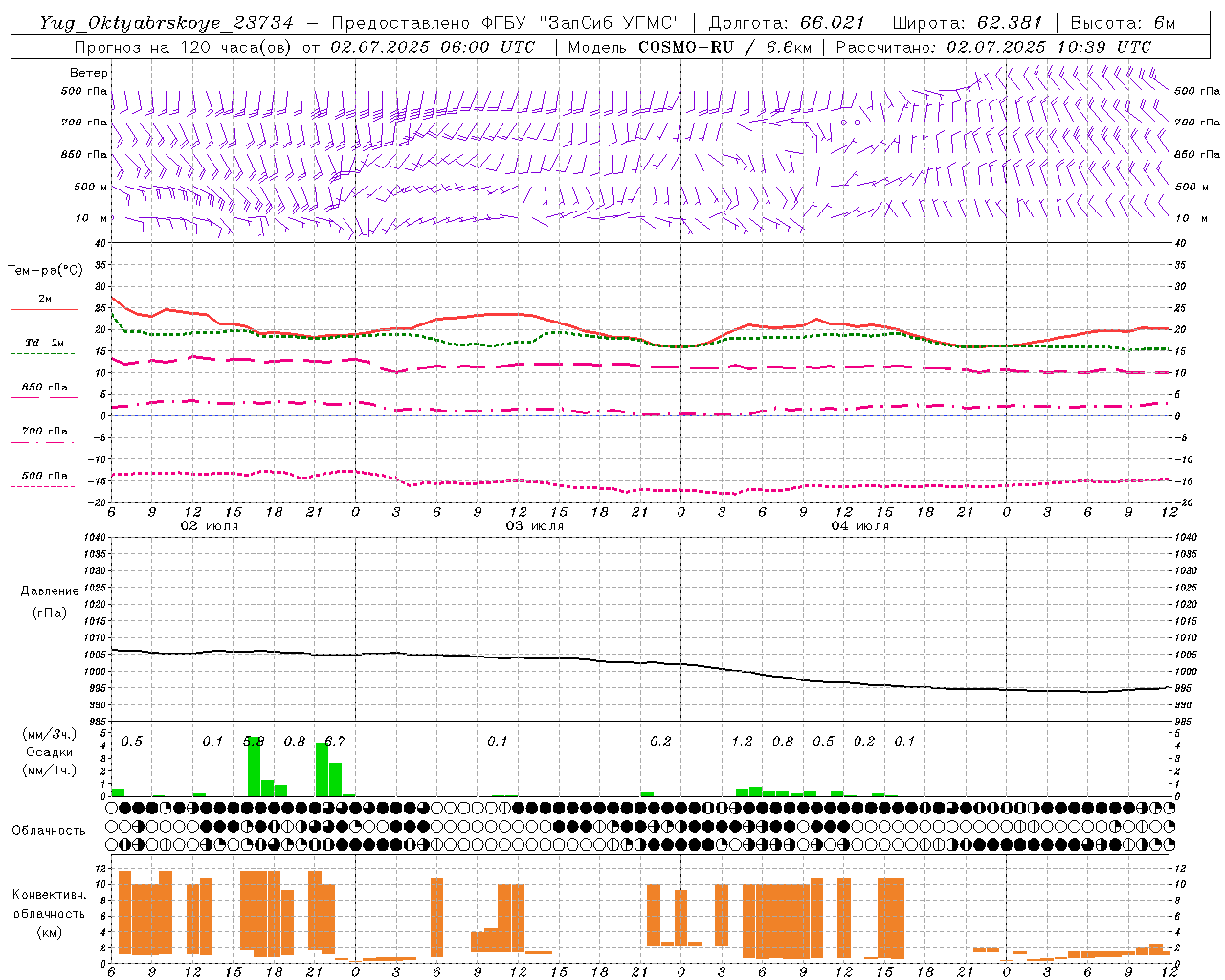Image resolution: width=1225 pixels, height=980 pixels.
Task: Click the Облачность cloudiness label
Action: (49, 830)
